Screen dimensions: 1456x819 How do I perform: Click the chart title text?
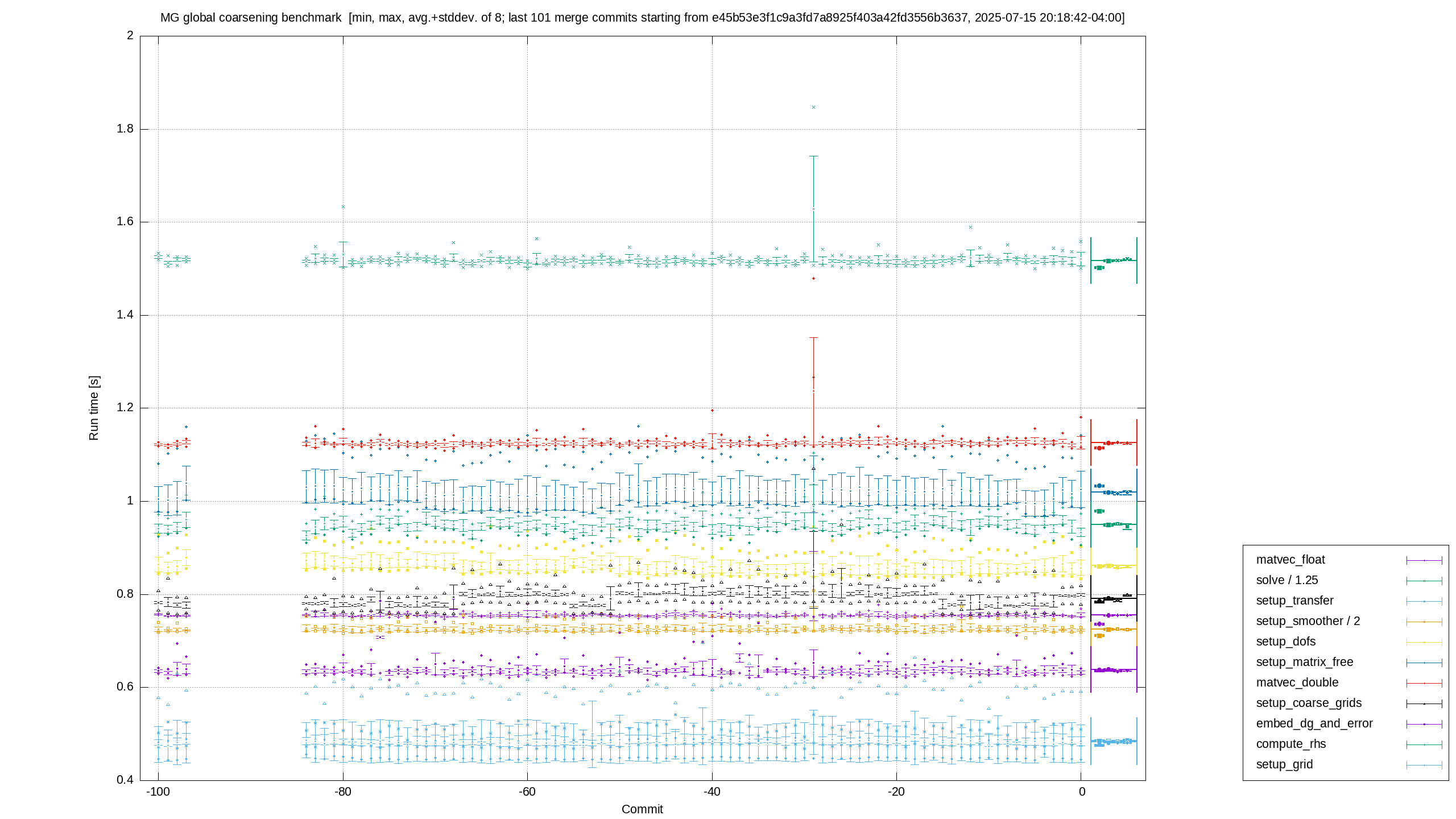[642, 18]
